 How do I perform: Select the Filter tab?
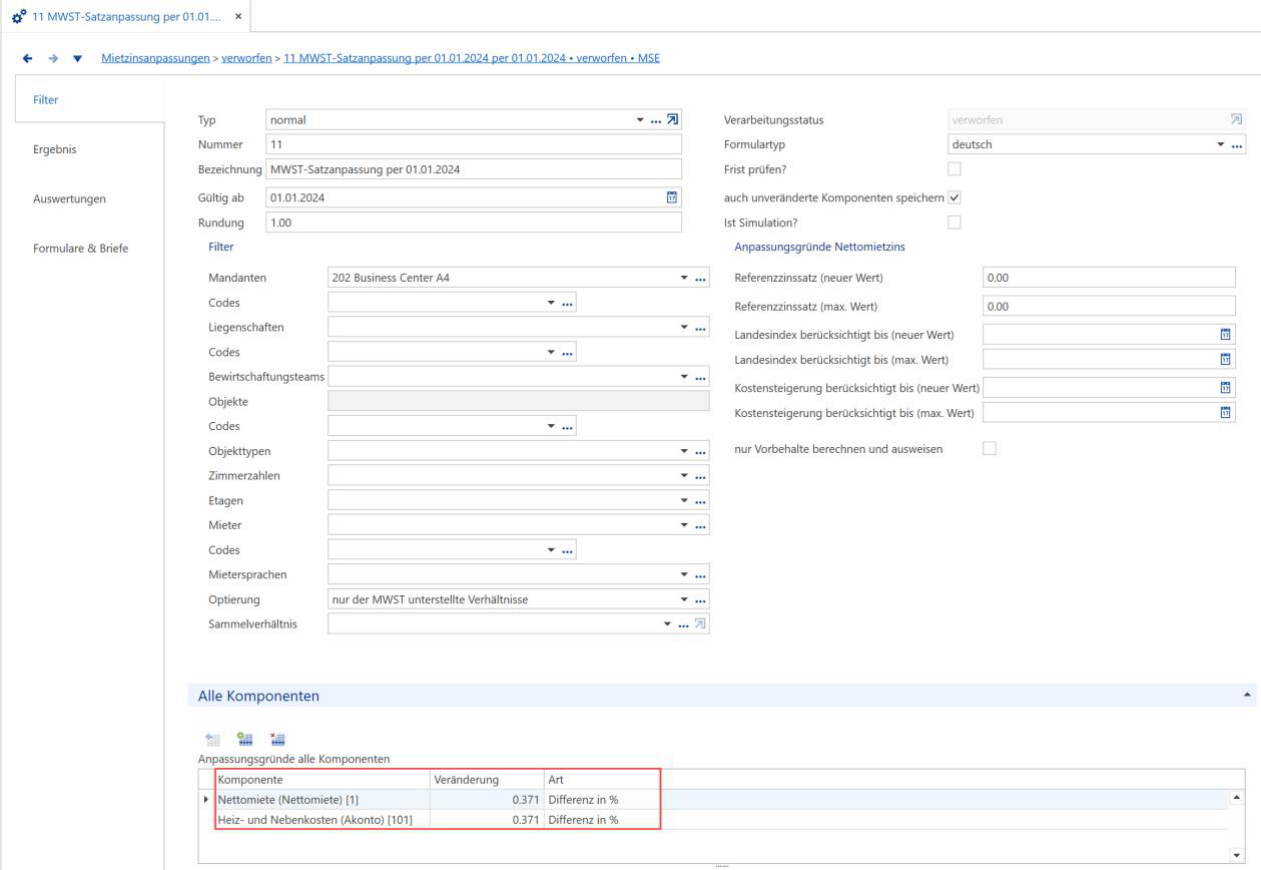[x=47, y=99]
